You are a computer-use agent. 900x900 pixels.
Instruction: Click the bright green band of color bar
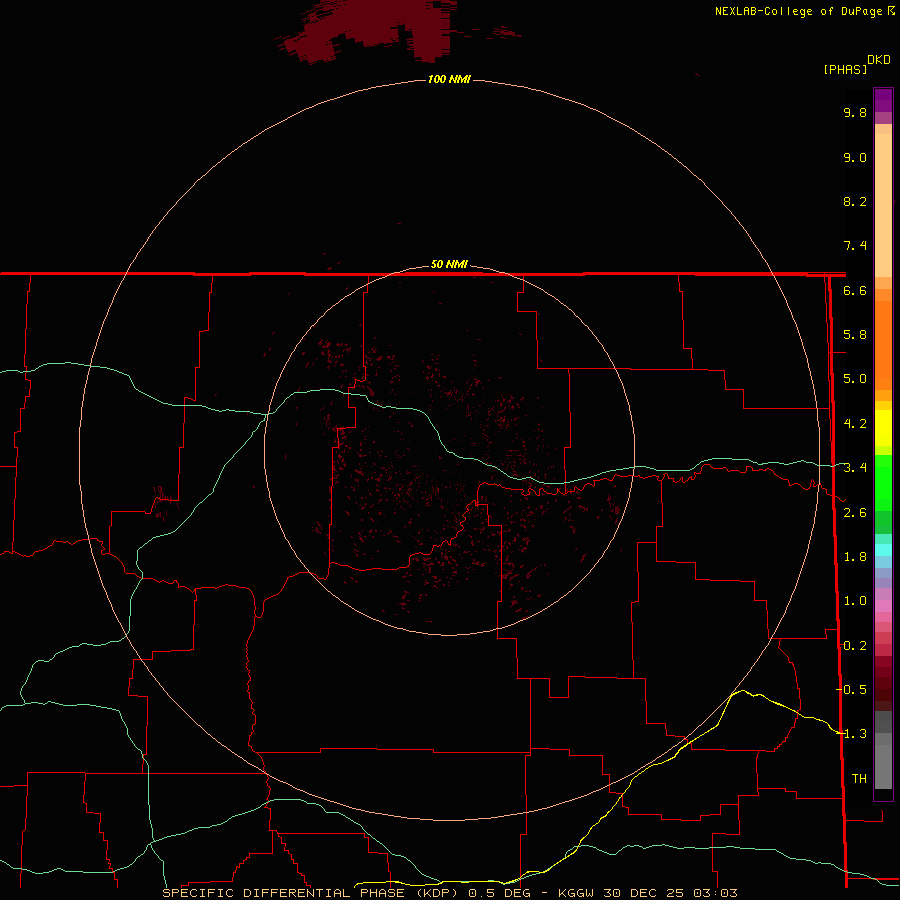pos(883,483)
